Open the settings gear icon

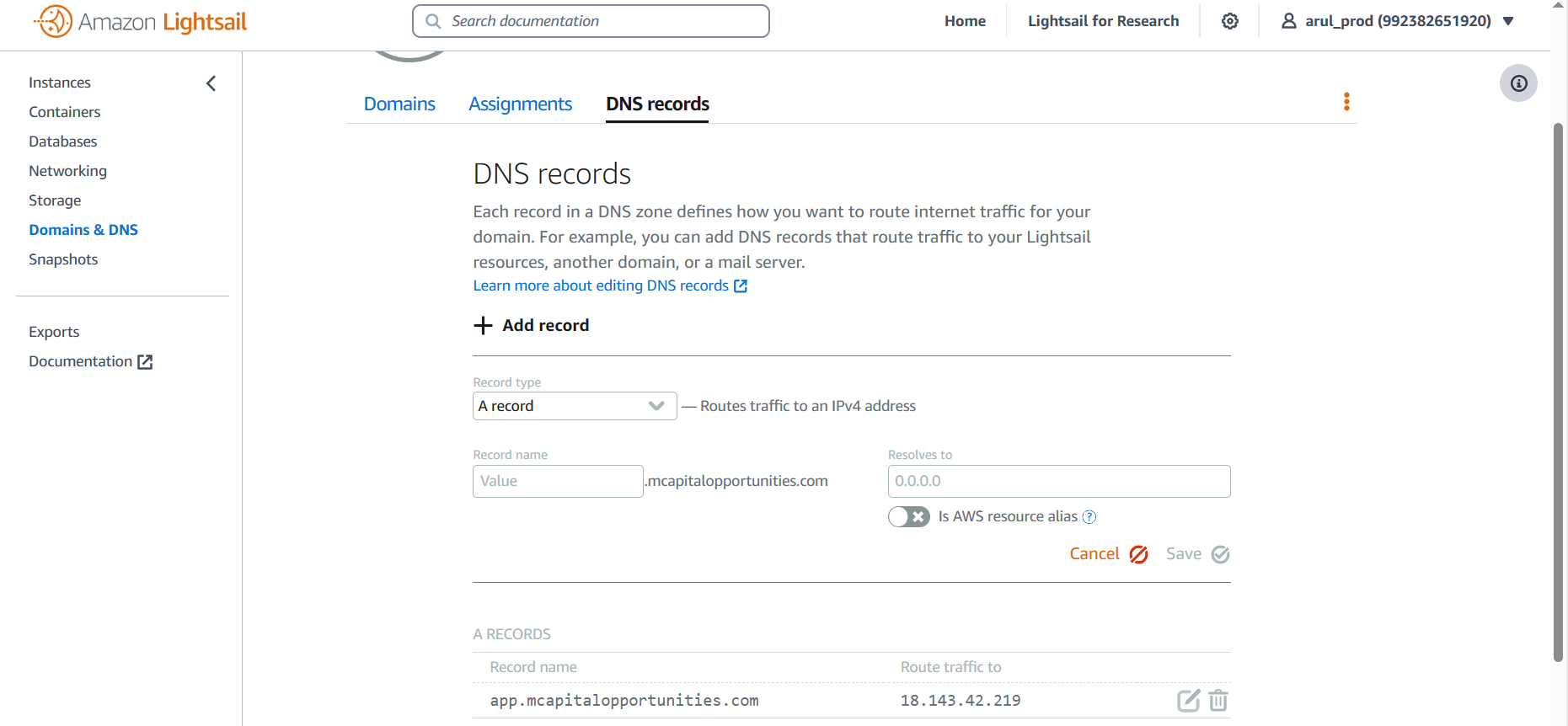pos(1229,21)
